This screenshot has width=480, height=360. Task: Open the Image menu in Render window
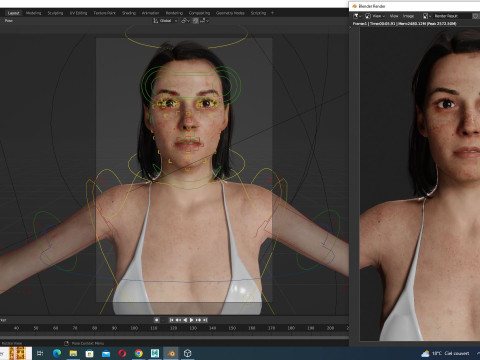coord(408,16)
